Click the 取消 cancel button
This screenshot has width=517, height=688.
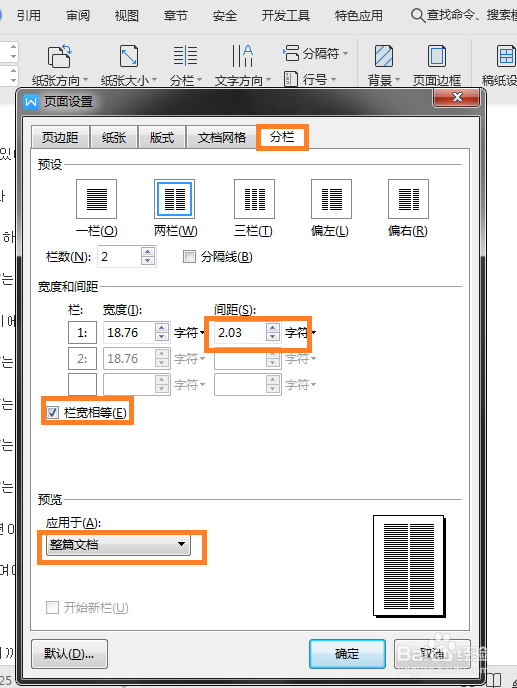tap(432, 654)
